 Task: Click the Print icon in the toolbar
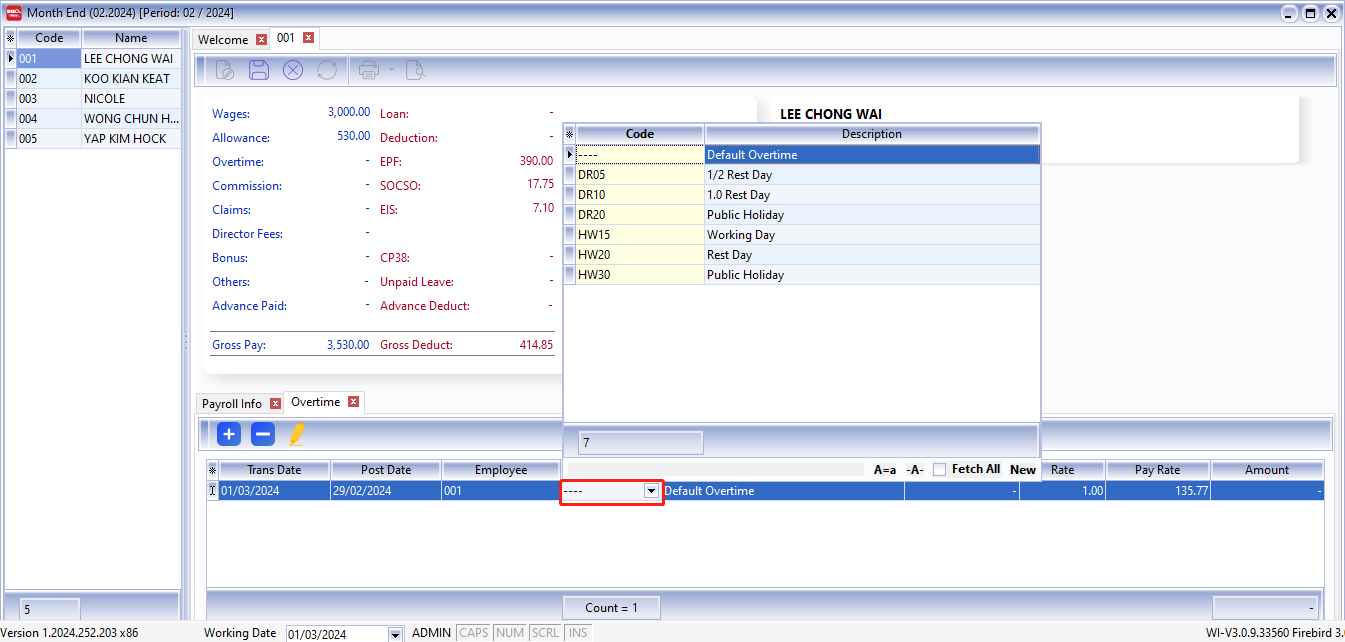[369, 70]
